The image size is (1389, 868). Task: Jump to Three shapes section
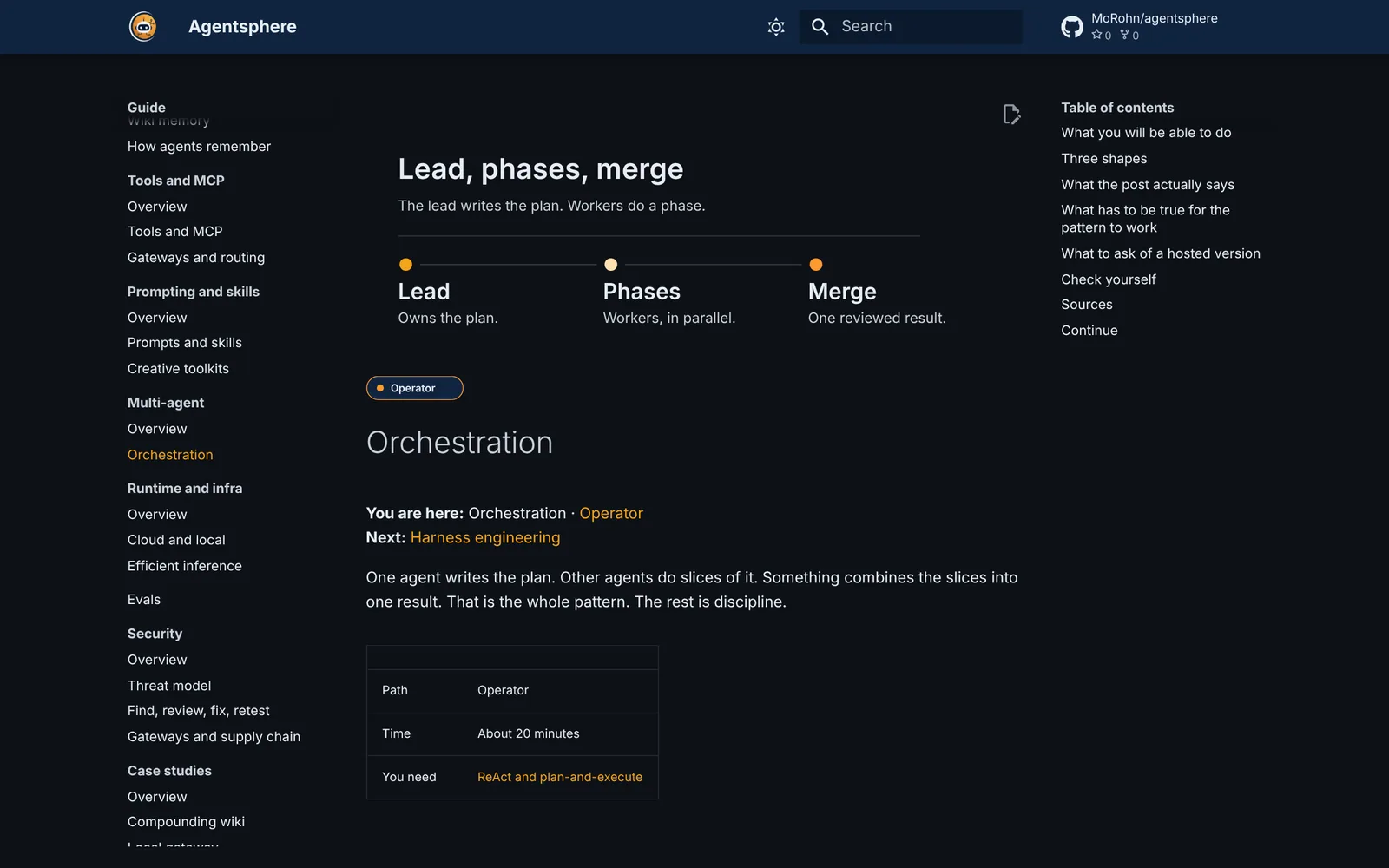point(1103,159)
